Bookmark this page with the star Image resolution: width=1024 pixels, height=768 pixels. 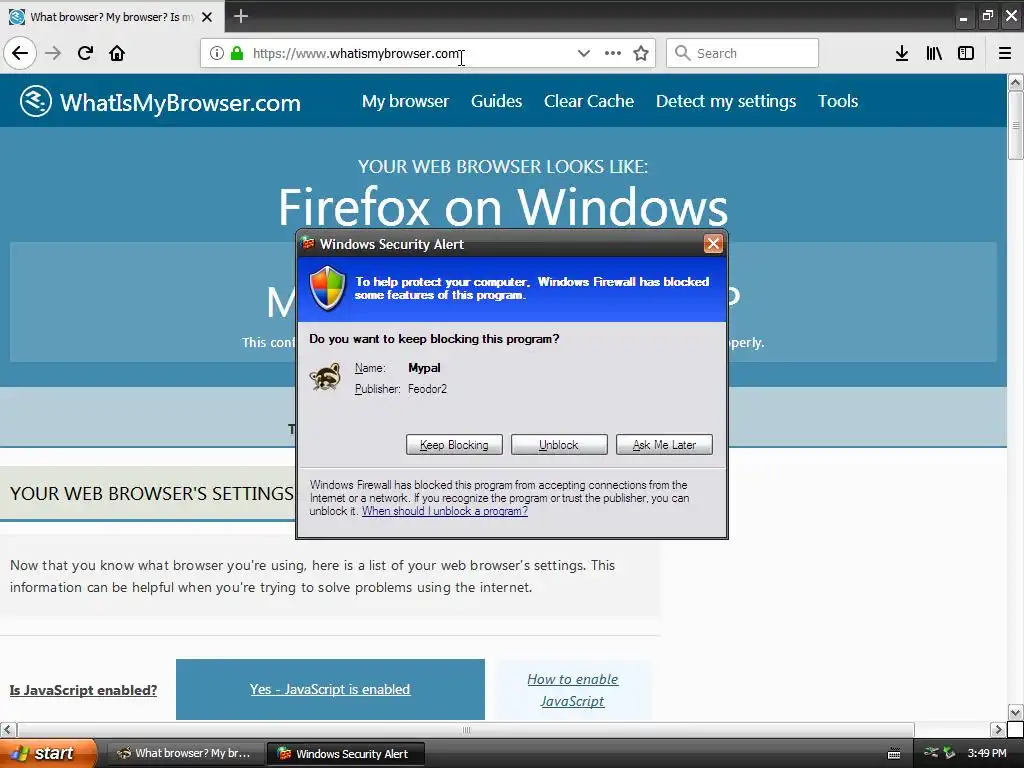[641, 53]
